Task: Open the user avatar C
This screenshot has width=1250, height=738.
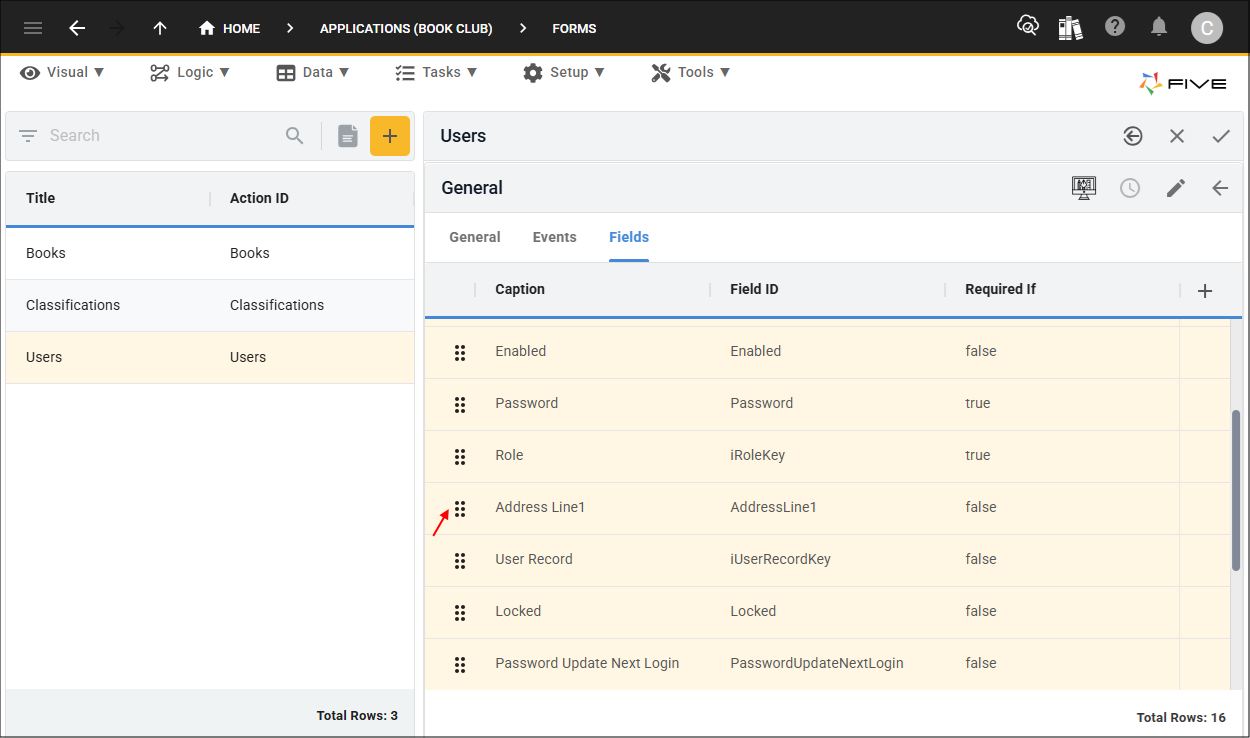Action: tap(1207, 28)
